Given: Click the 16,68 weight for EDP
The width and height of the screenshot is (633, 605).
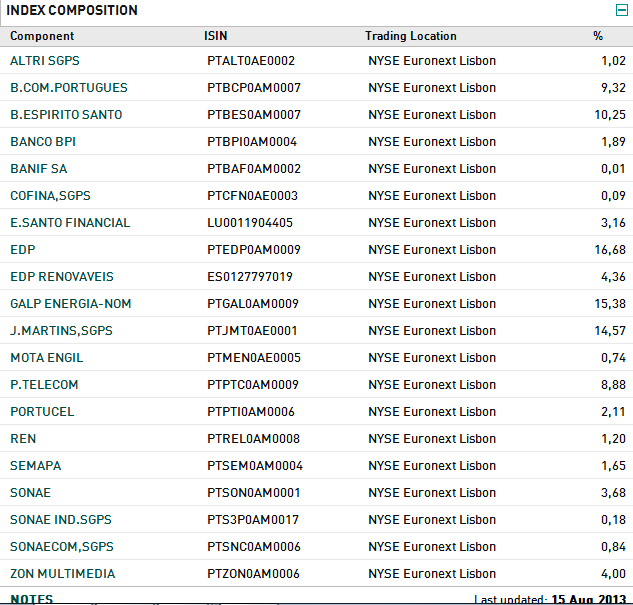Looking at the screenshot, I should [x=610, y=250].
